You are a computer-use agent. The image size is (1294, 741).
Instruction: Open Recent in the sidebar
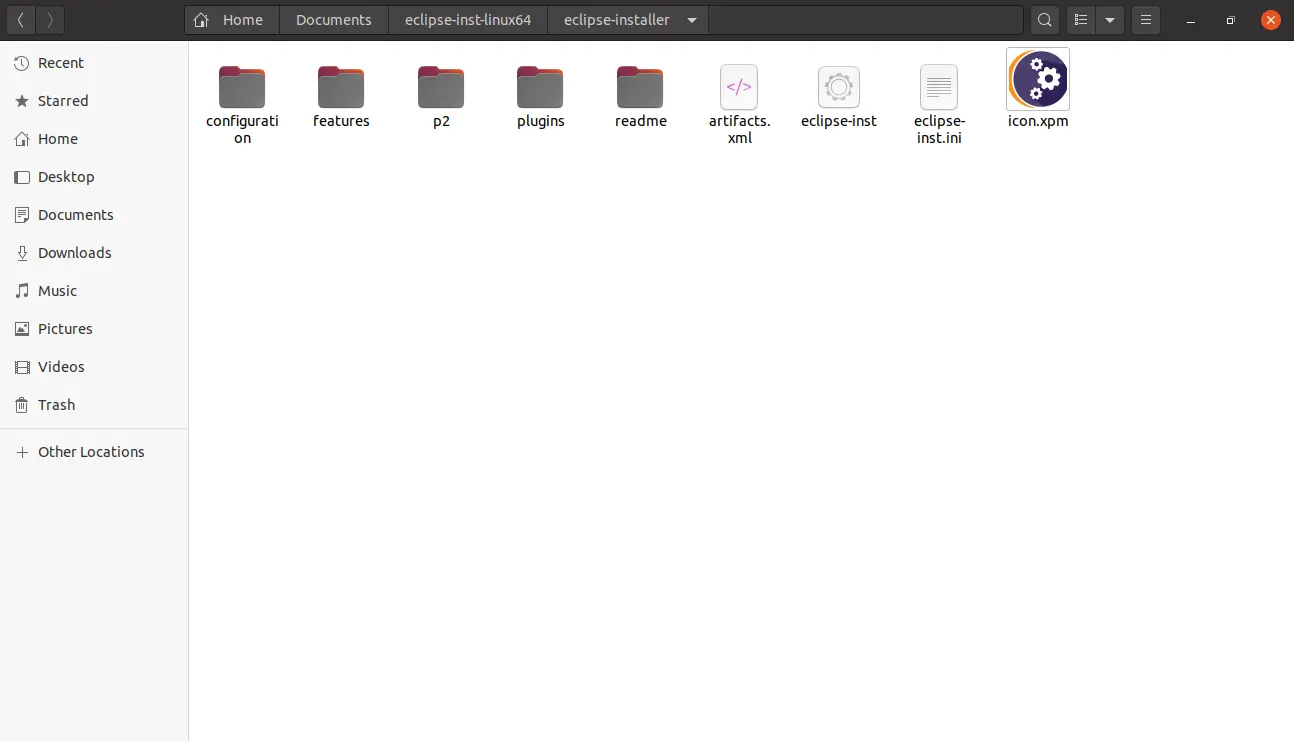coord(94,63)
